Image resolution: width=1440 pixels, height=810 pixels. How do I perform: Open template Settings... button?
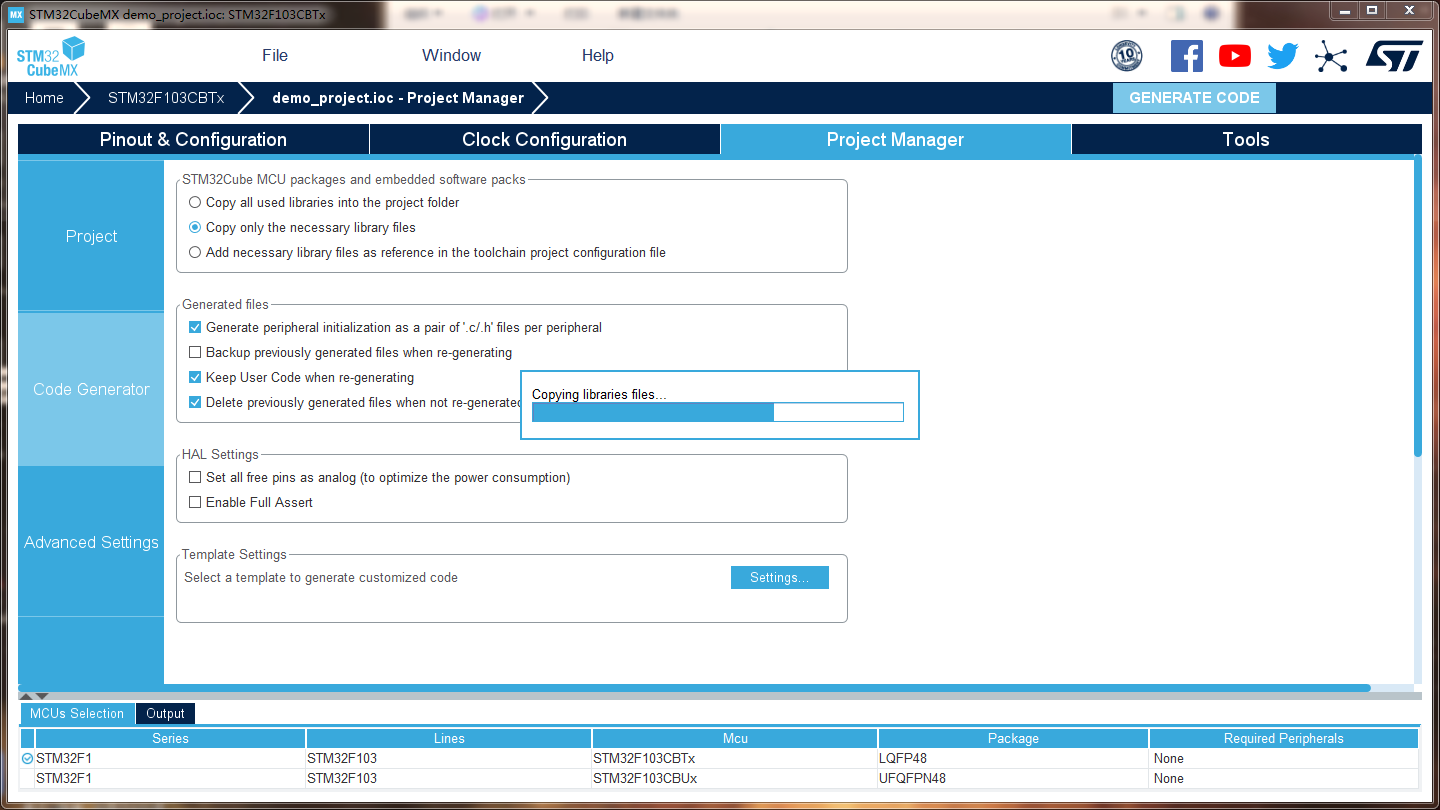pos(779,577)
